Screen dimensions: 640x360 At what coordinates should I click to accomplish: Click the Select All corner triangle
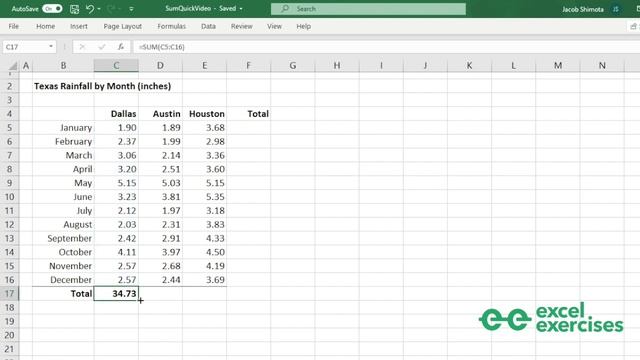tap(12, 65)
